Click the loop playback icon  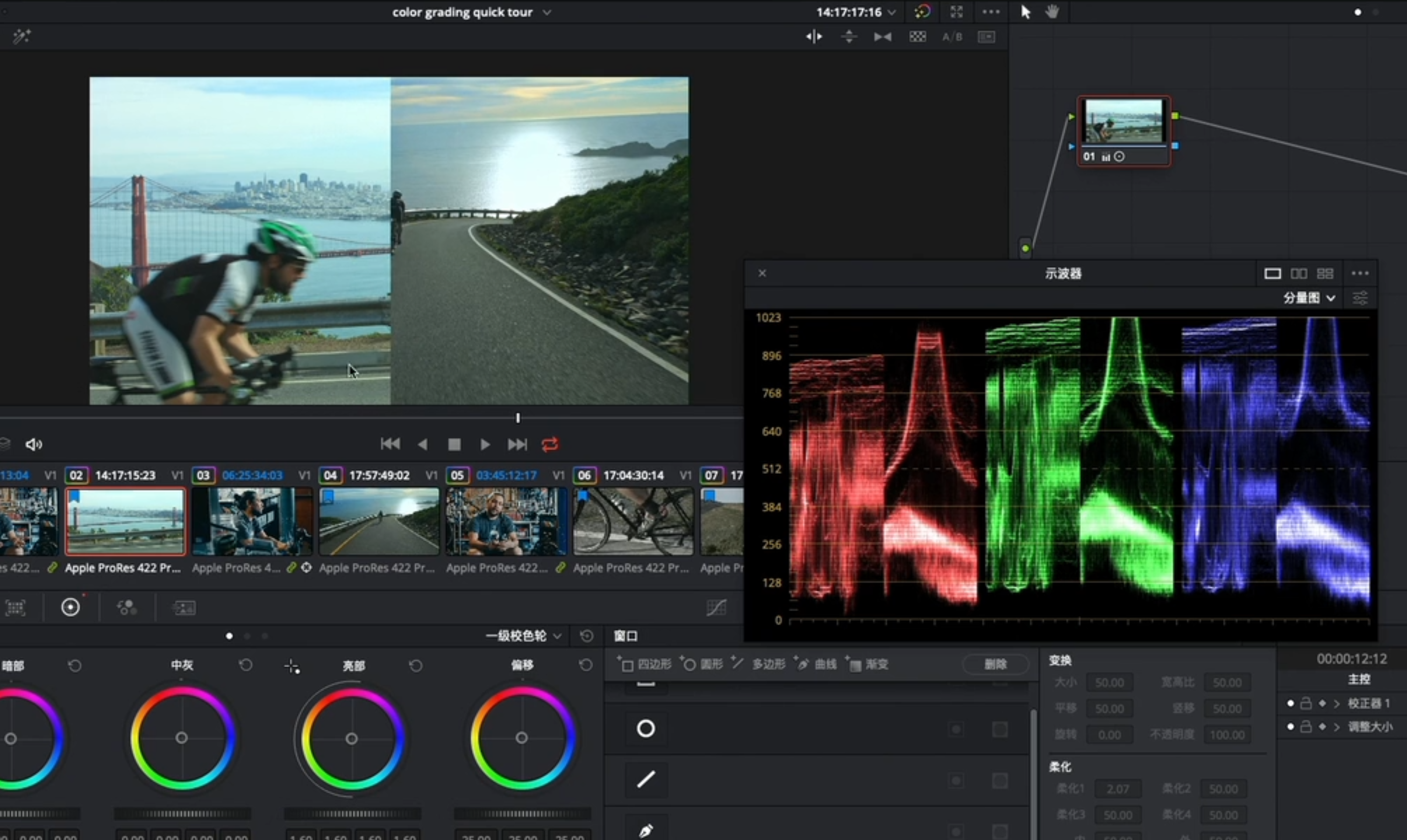(550, 445)
